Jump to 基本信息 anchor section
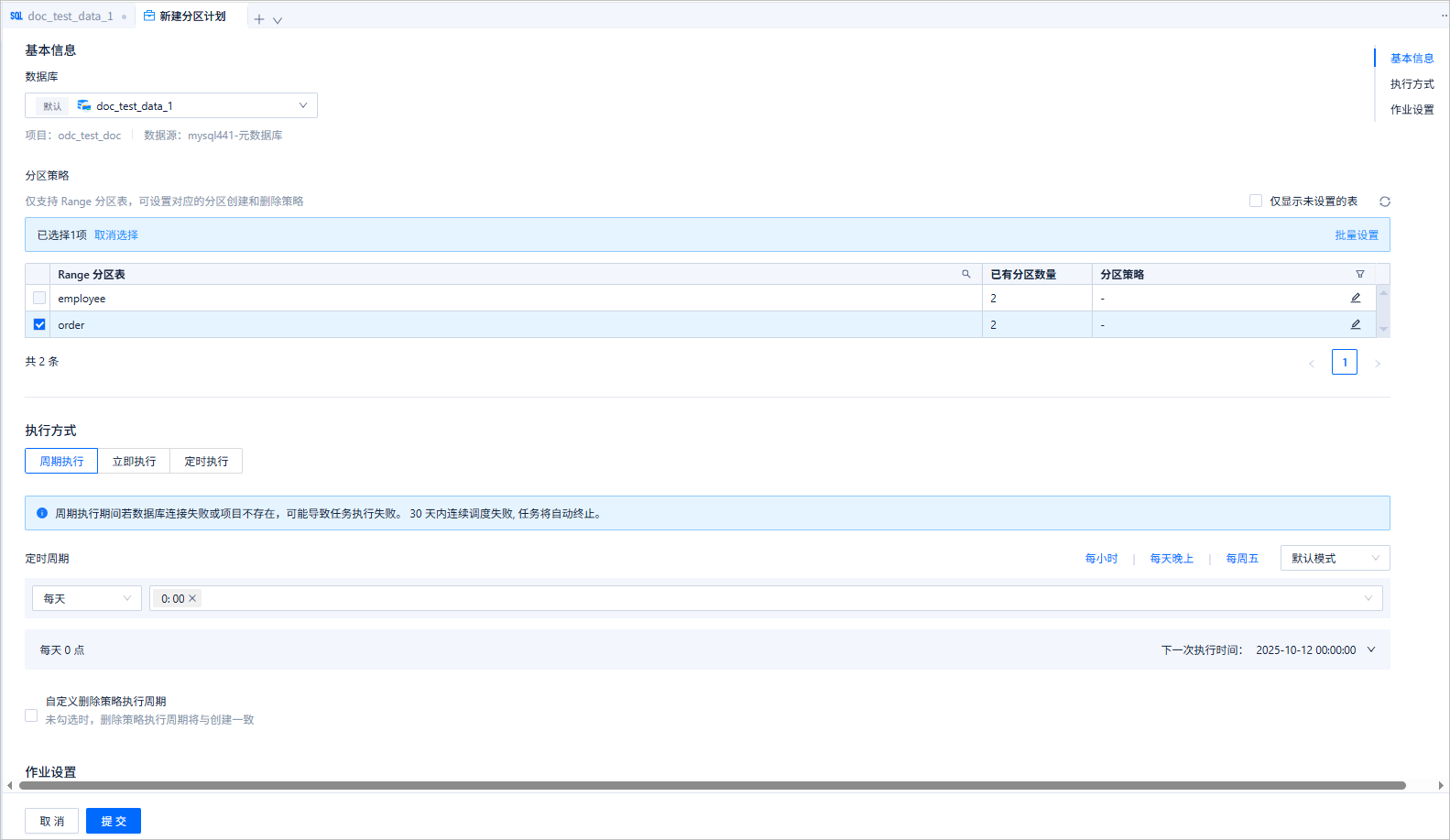 tap(1412, 58)
